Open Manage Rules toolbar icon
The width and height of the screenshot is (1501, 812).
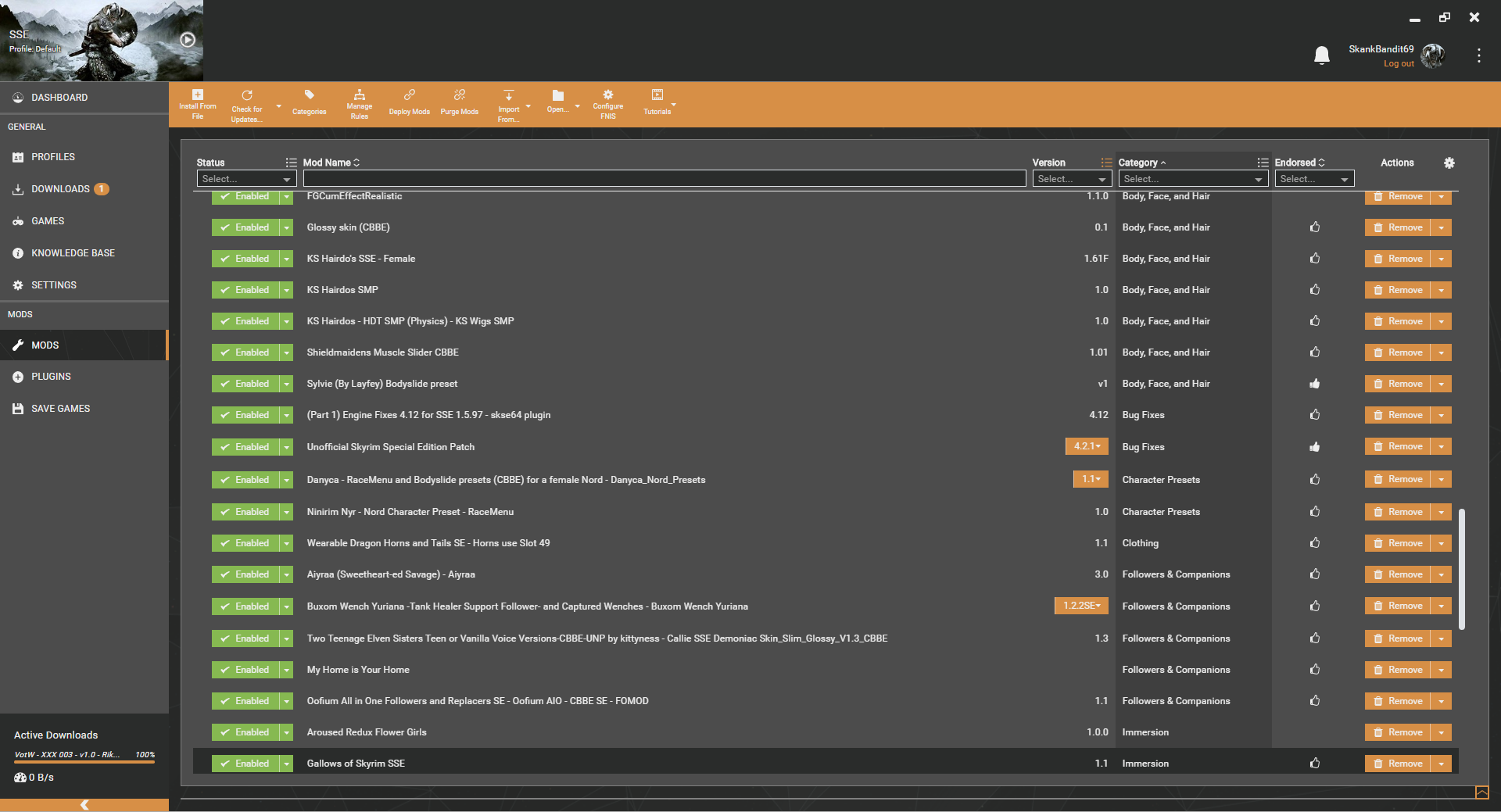tap(360, 95)
